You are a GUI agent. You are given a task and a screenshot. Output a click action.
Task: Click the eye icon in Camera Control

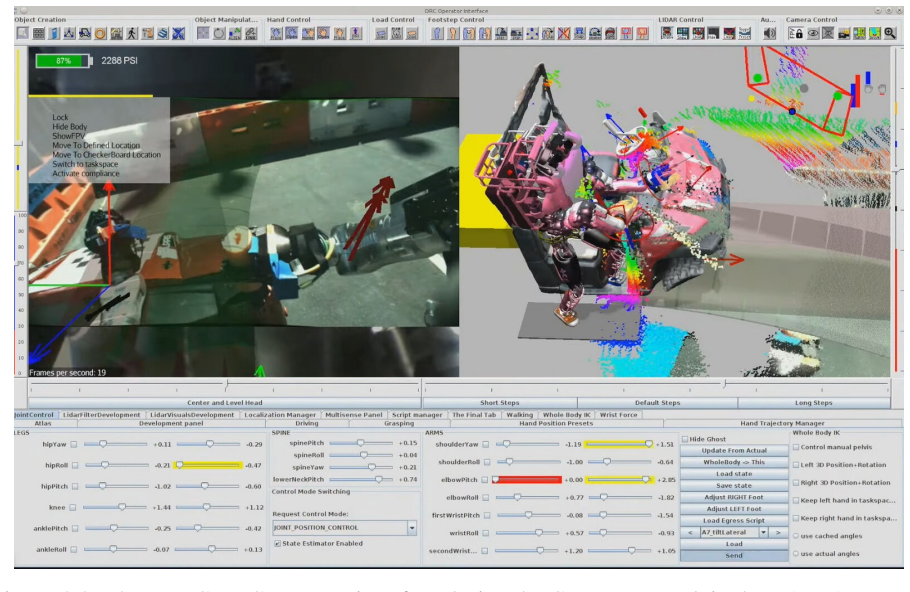click(812, 33)
